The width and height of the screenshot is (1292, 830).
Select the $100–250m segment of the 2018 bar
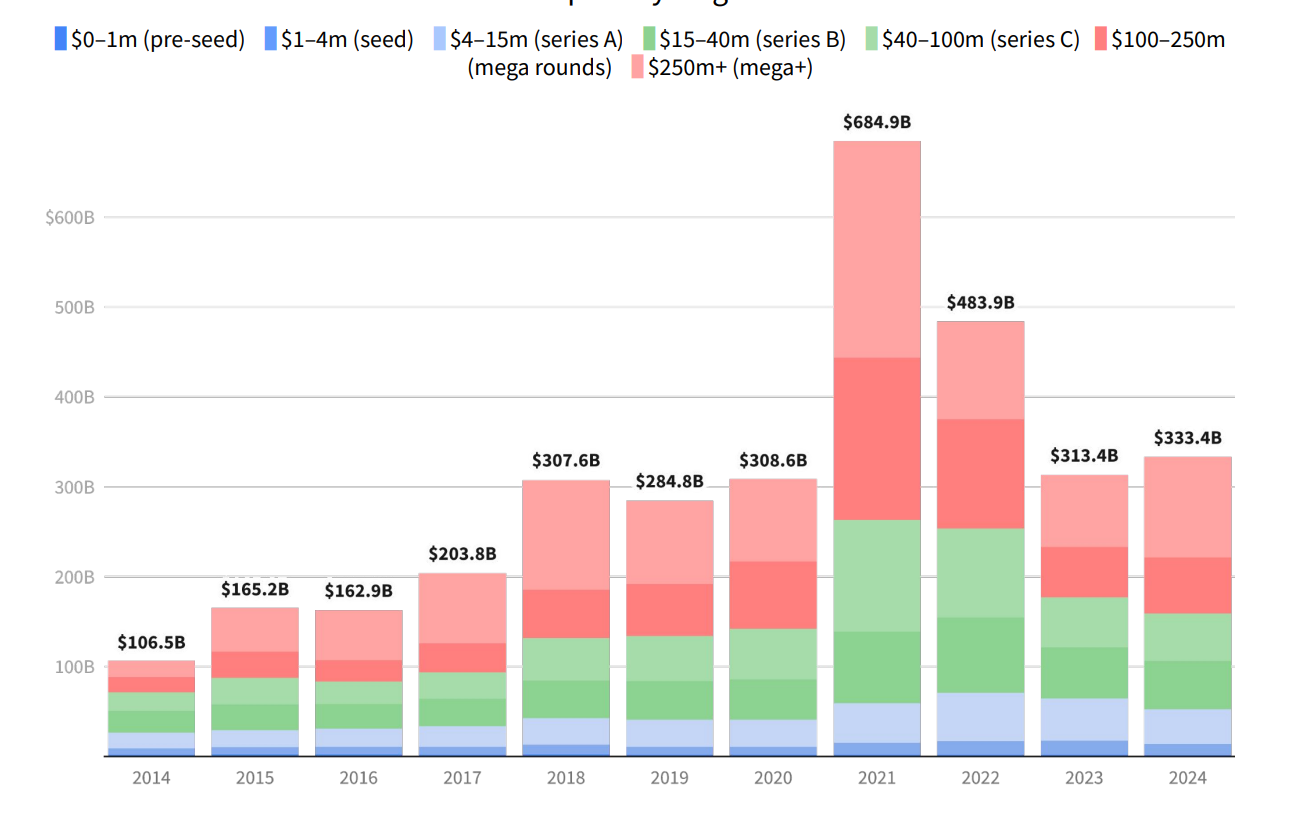pos(566,614)
